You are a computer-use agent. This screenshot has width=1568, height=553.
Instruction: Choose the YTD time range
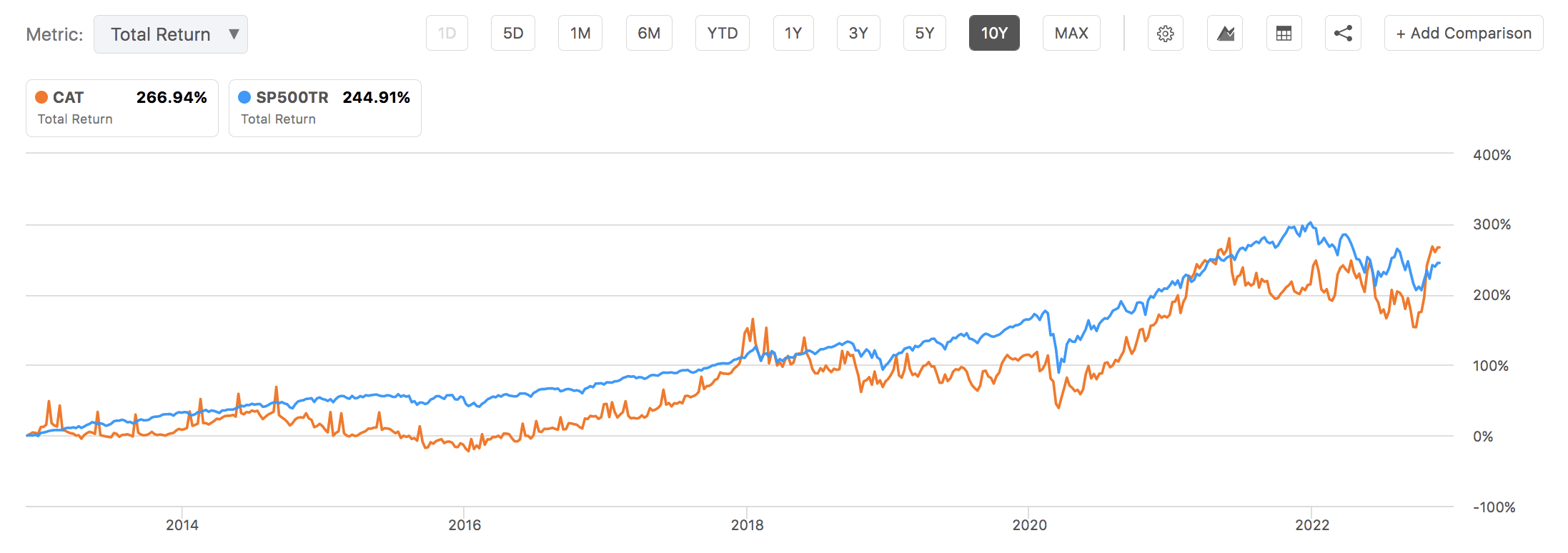(x=723, y=34)
